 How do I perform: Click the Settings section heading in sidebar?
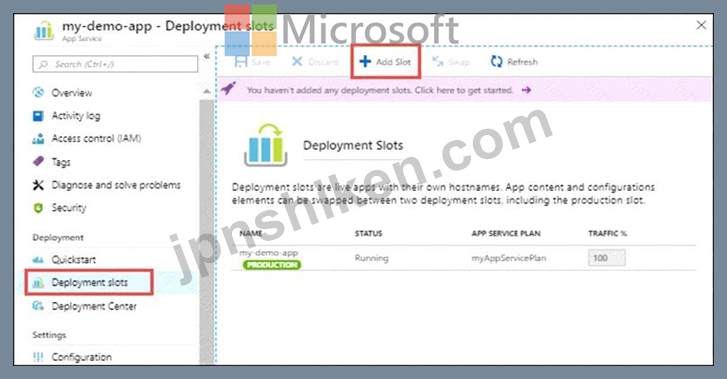click(x=49, y=335)
